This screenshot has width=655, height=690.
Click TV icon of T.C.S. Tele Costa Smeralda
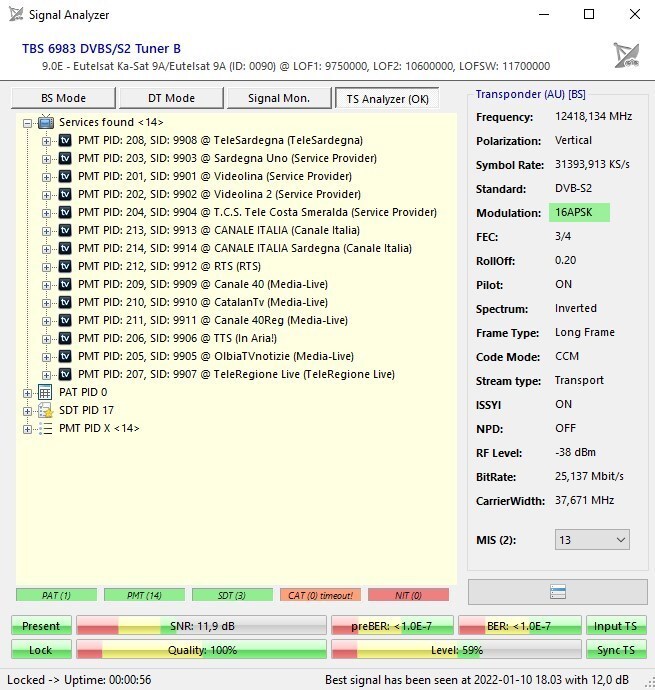65,213
